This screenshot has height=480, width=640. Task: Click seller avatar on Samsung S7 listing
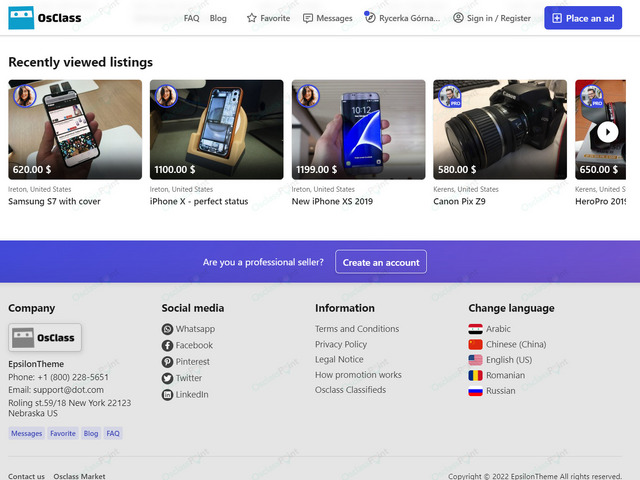click(x=25, y=96)
